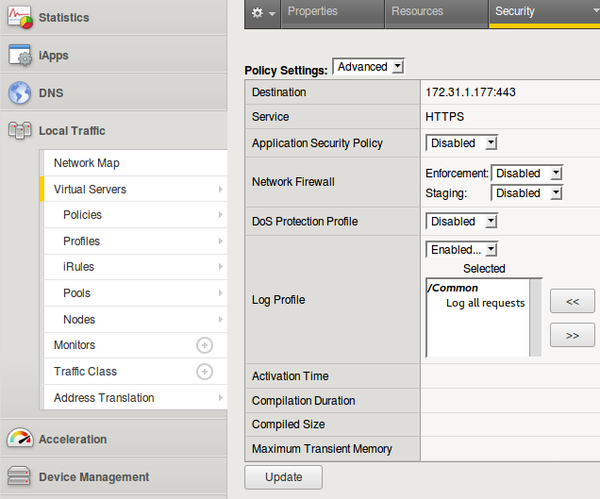Click the iApps panel icon
This screenshot has width=600, height=499.
click(x=20, y=55)
